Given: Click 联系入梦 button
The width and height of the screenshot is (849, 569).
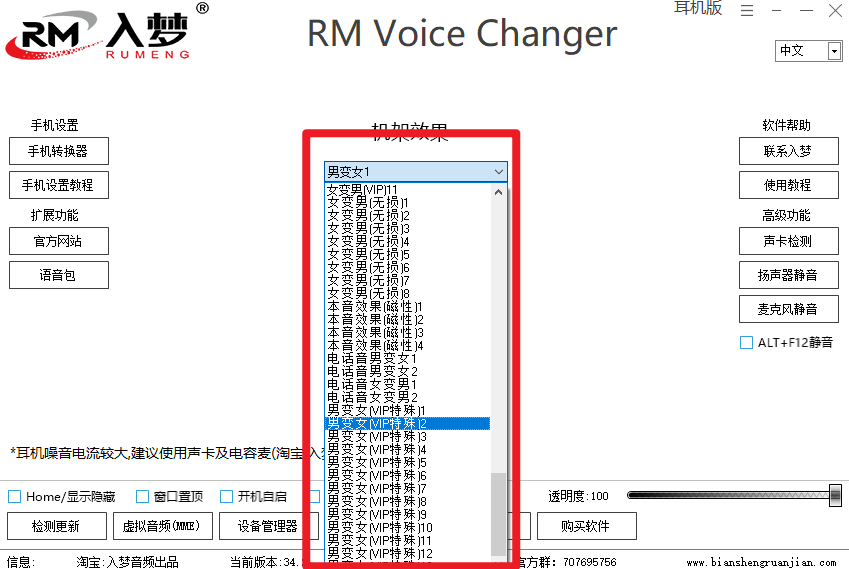Looking at the screenshot, I should pos(789,151).
